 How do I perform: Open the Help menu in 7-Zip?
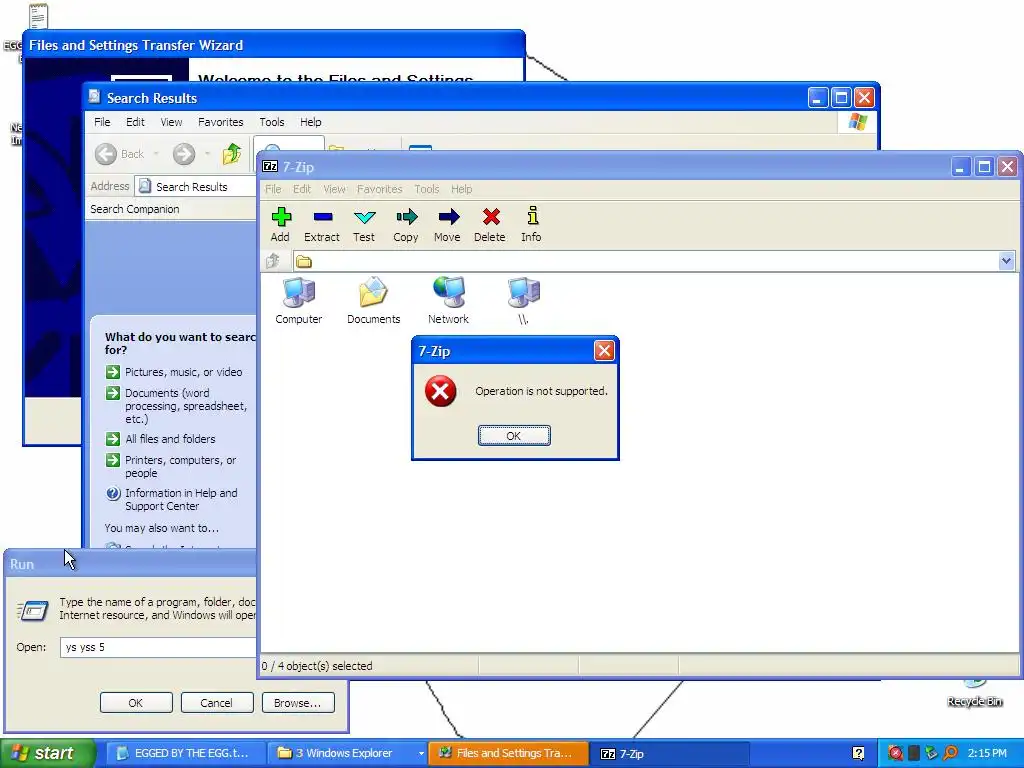tap(462, 189)
